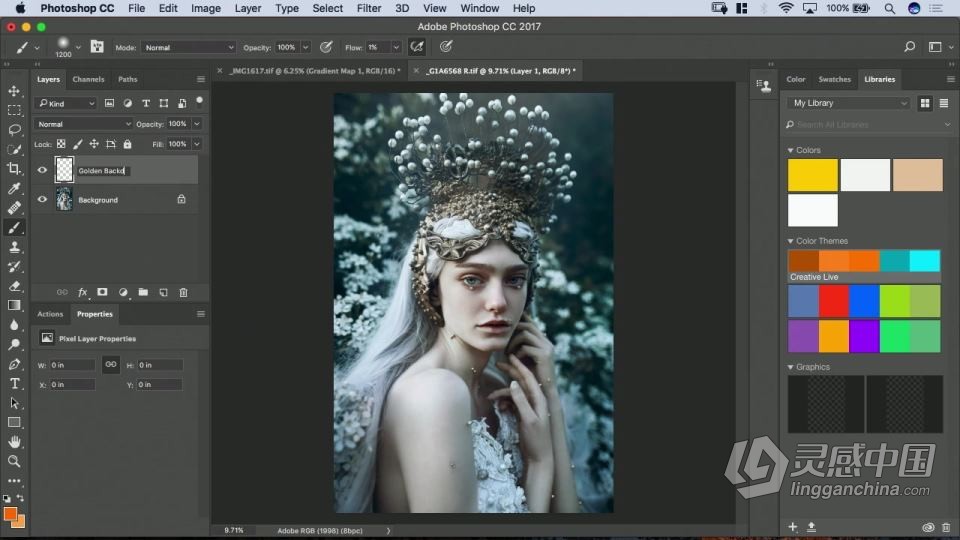The height and width of the screenshot is (540, 960).
Task: Select the Rectangle shape tool
Action: pos(14,422)
